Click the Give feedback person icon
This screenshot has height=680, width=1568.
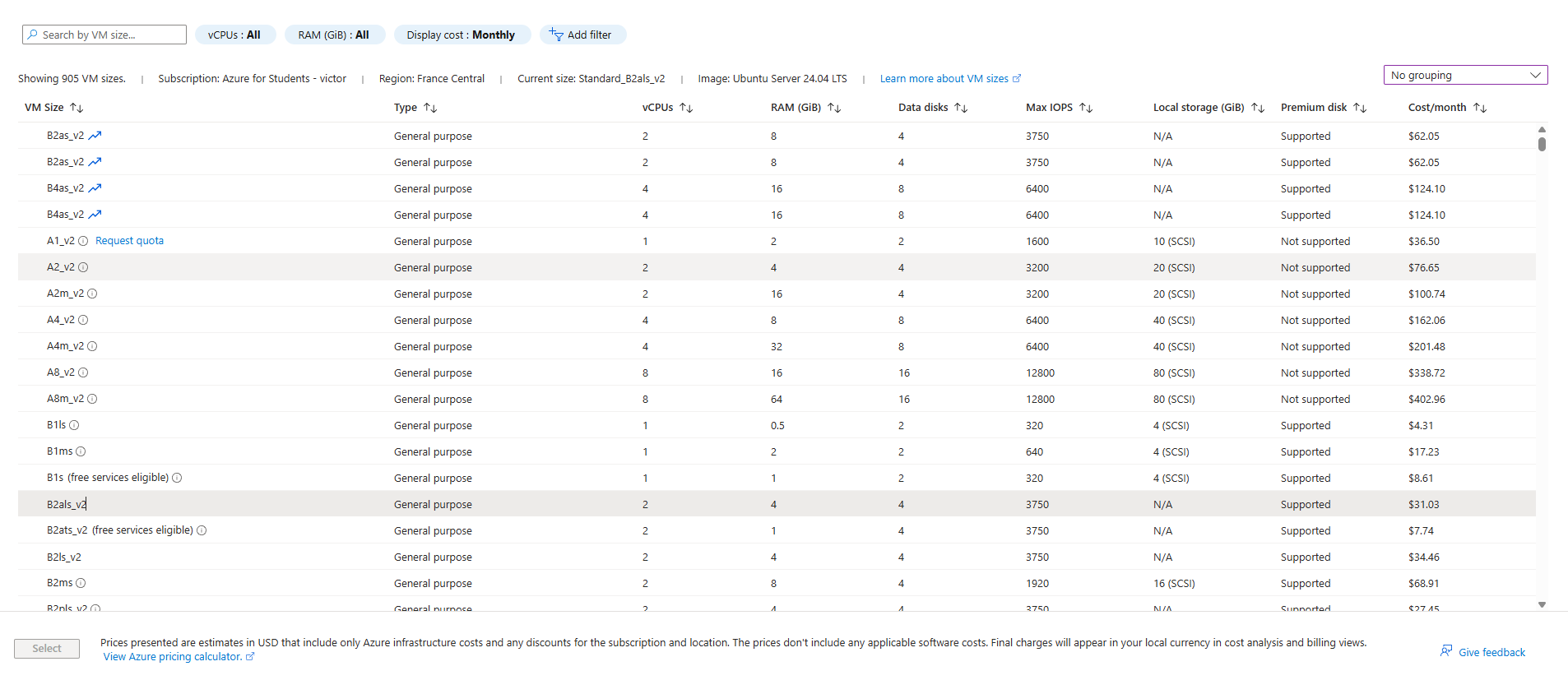(1446, 651)
